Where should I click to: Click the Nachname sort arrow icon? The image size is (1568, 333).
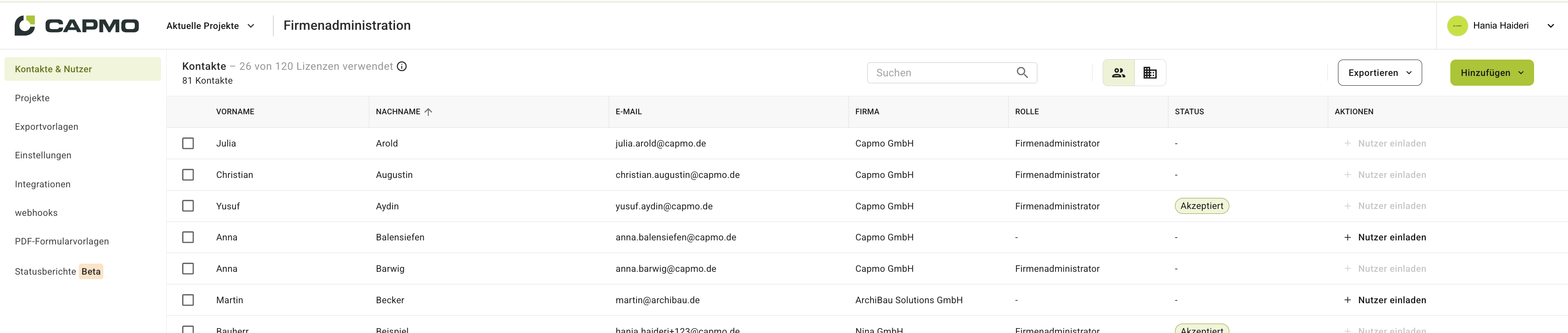click(x=429, y=112)
